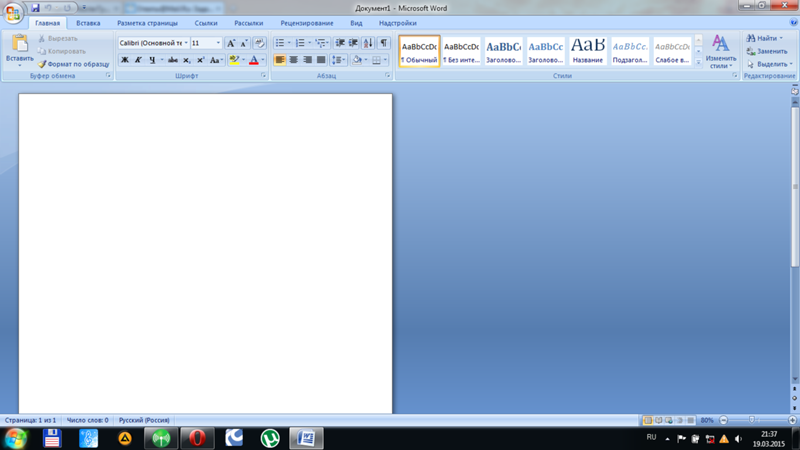Open the Шрифт dialog launcher
800x450 pixels.
[x=263, y=76]
